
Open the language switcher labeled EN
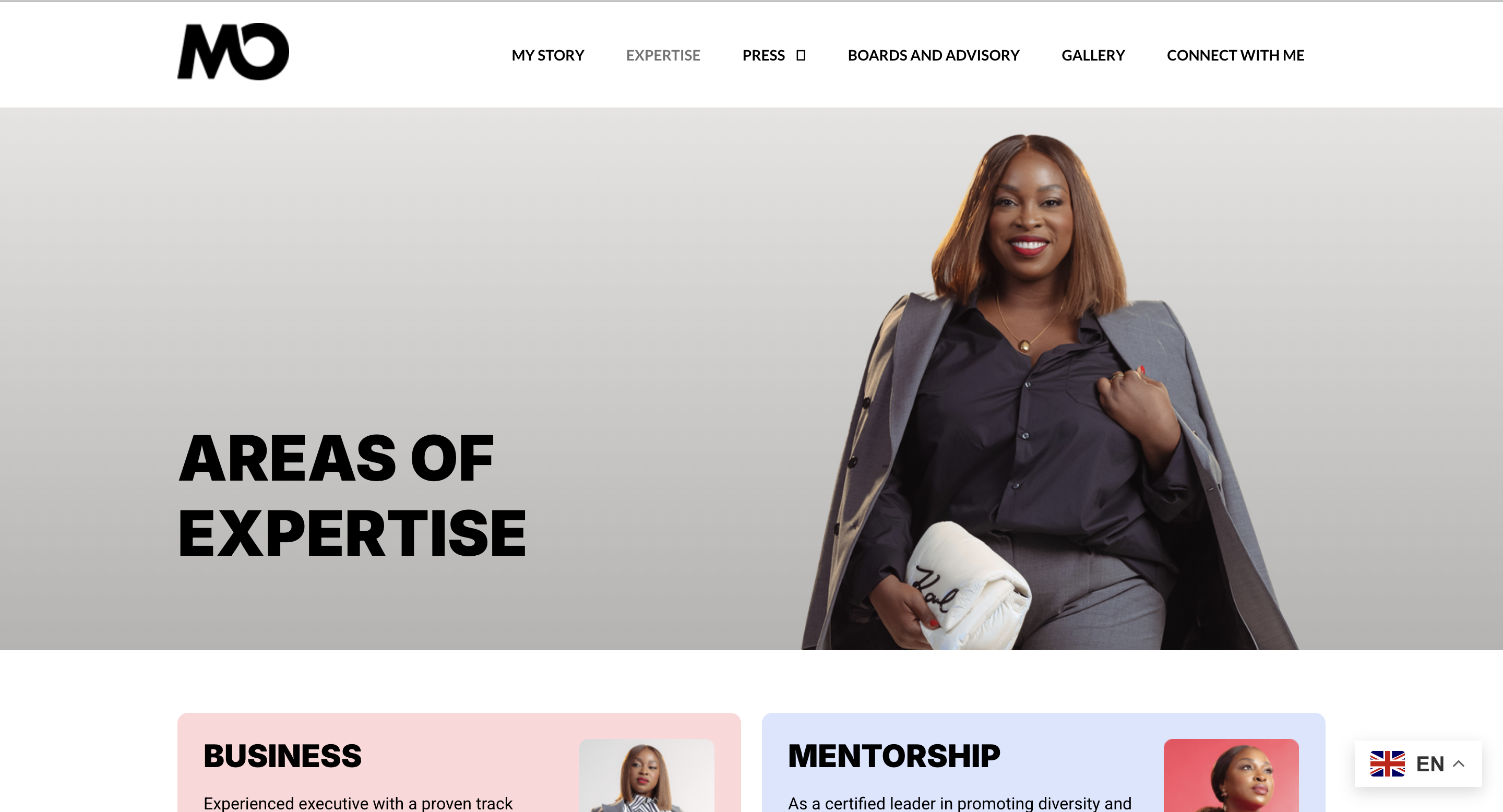[1418, 763]
